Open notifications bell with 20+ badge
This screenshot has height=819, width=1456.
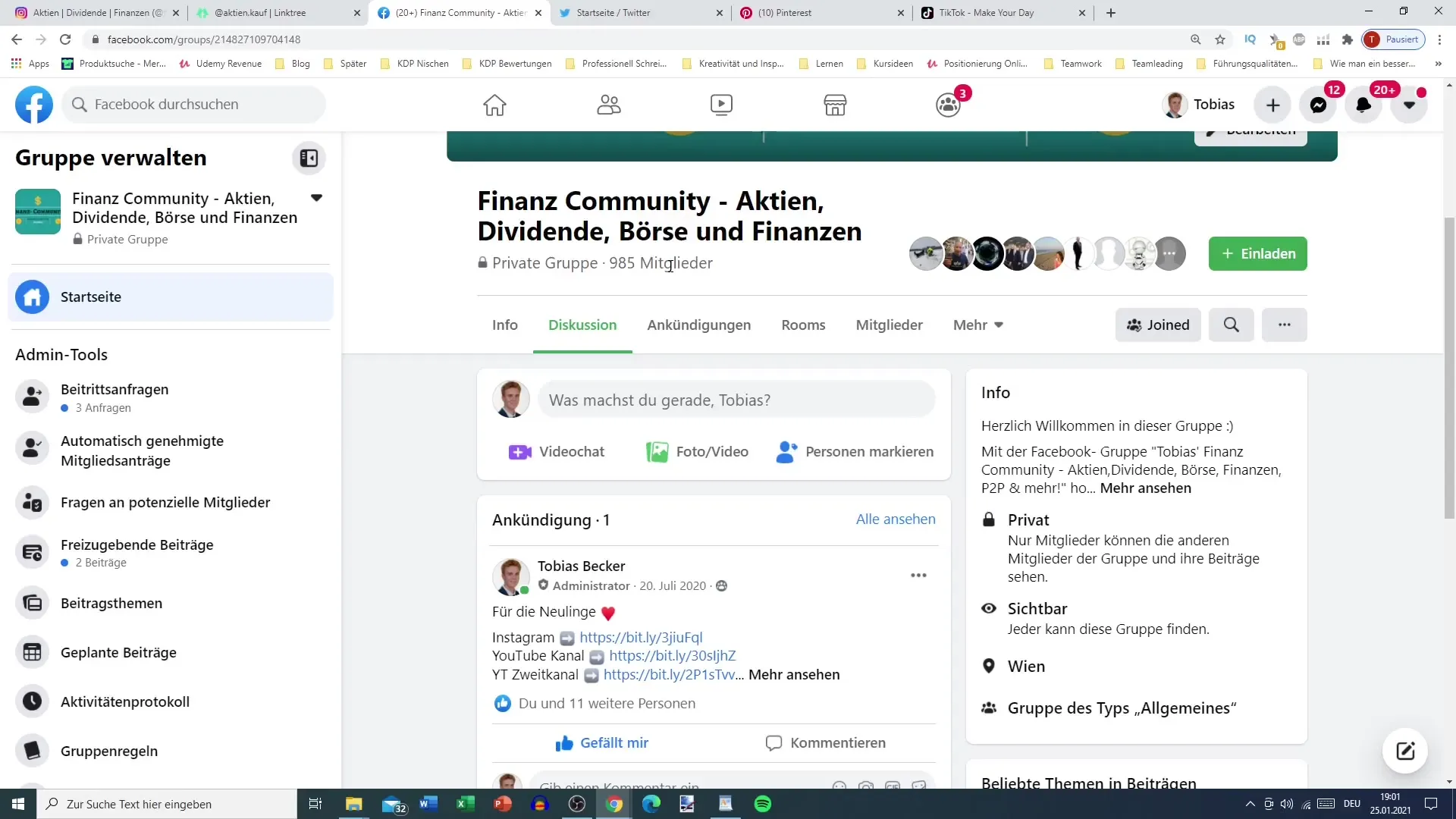[1363, 105]
